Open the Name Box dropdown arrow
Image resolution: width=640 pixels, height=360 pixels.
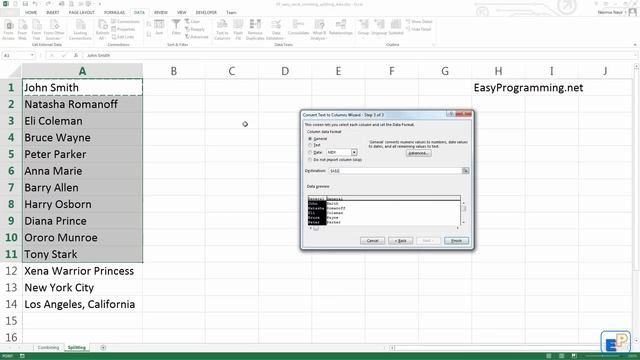click(x=32, y=55)
